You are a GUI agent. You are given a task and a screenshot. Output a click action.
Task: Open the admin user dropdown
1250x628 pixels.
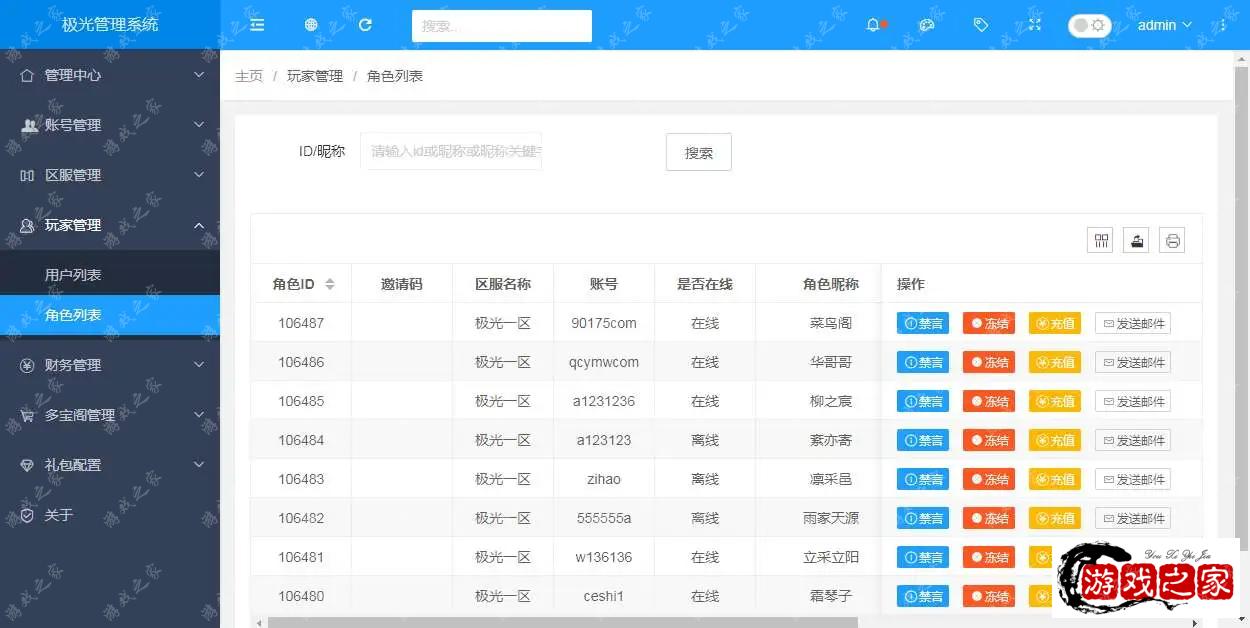pyautogui.click(x=1164, y=25)
